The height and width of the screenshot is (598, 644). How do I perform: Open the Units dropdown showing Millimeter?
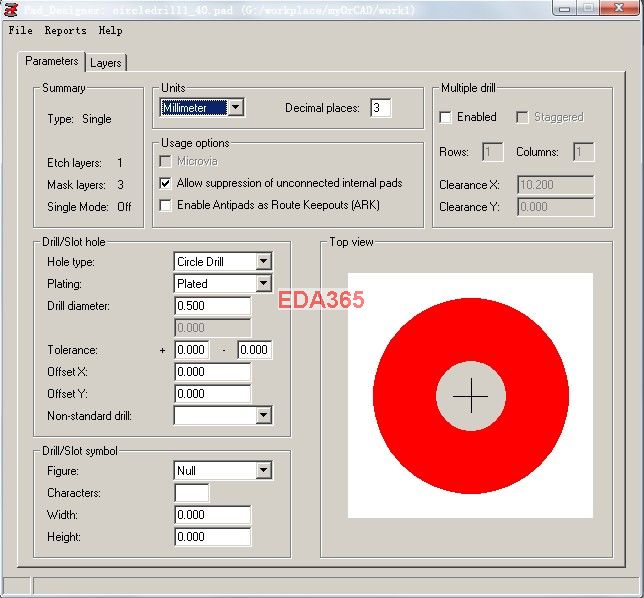tap(202, 108)
